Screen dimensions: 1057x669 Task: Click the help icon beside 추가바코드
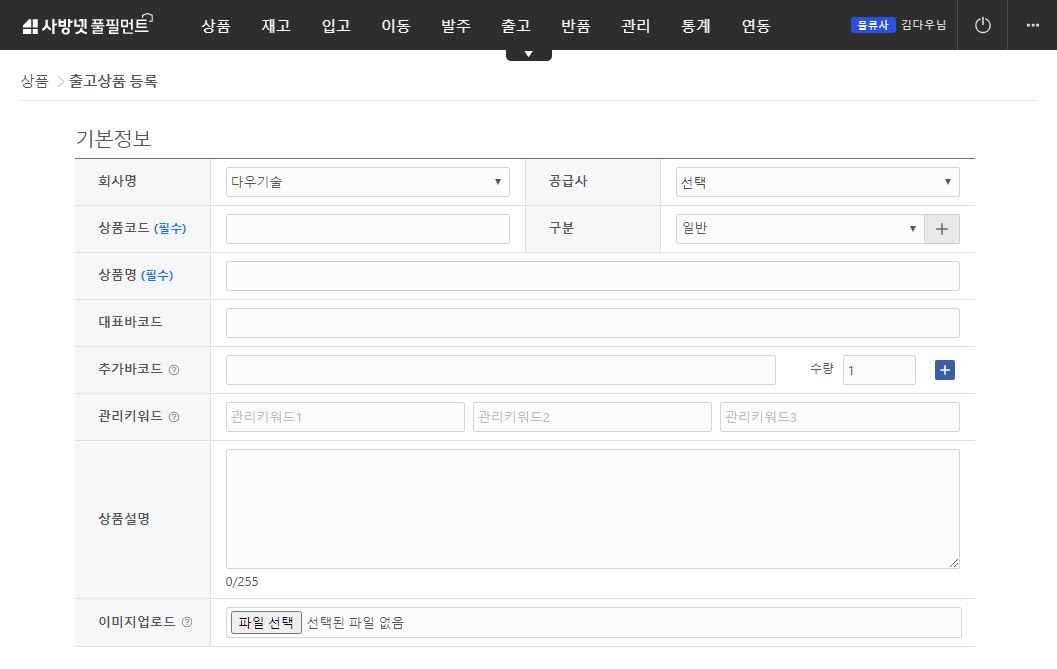(x=174, y=370)
